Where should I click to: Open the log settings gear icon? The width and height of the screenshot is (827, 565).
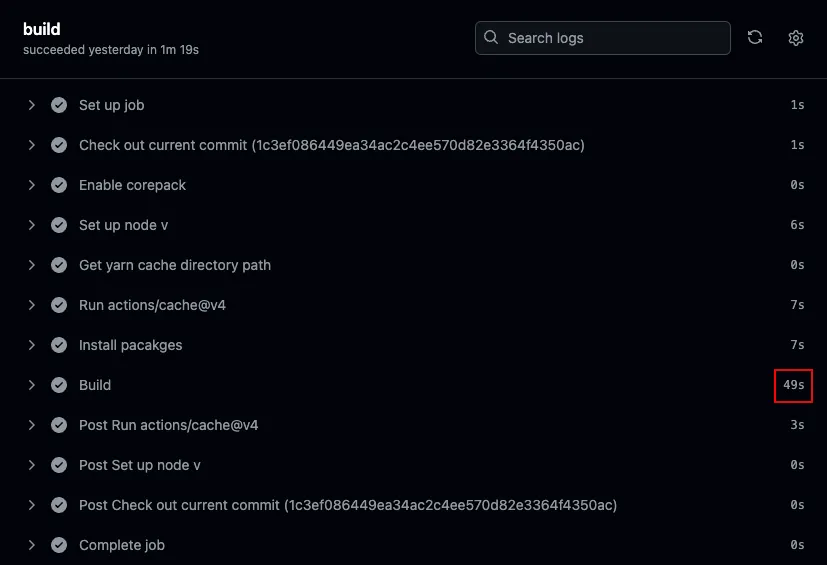795,38
